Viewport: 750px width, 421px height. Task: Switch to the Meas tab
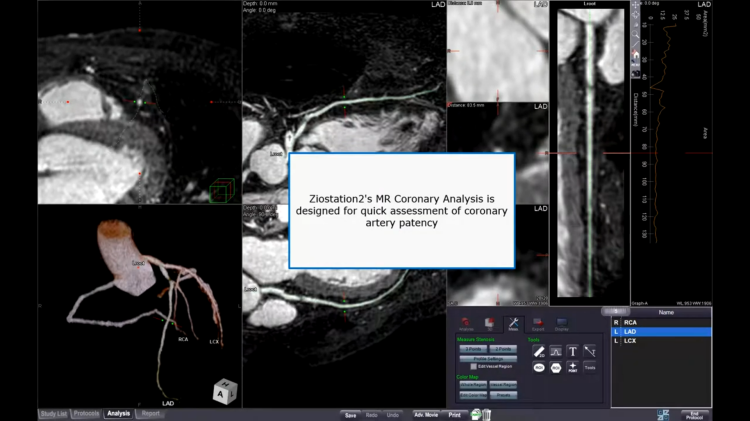tap(513, 324)
